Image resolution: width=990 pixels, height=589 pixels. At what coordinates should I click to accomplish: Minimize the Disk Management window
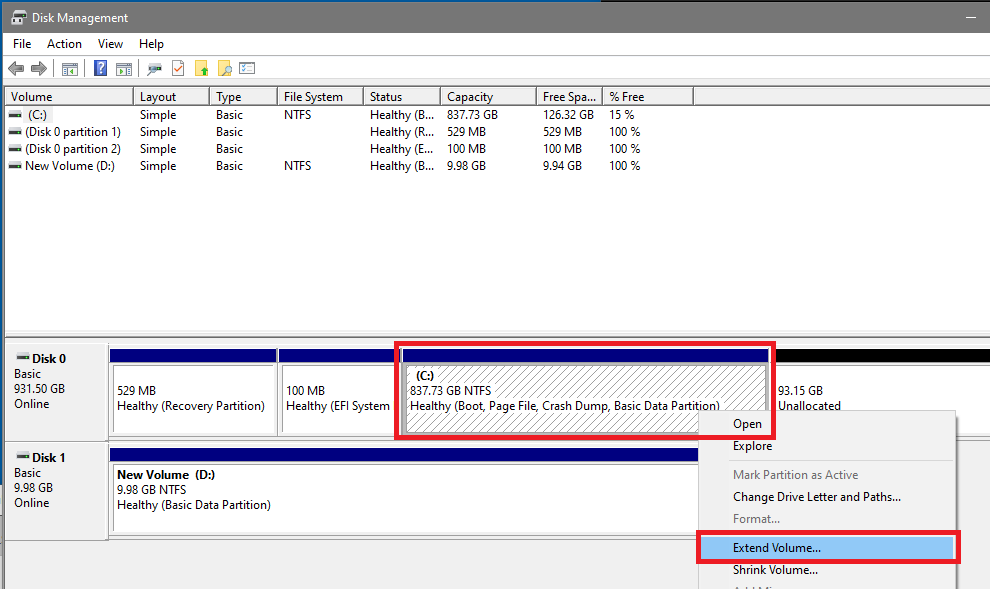[x=971, y=18]
